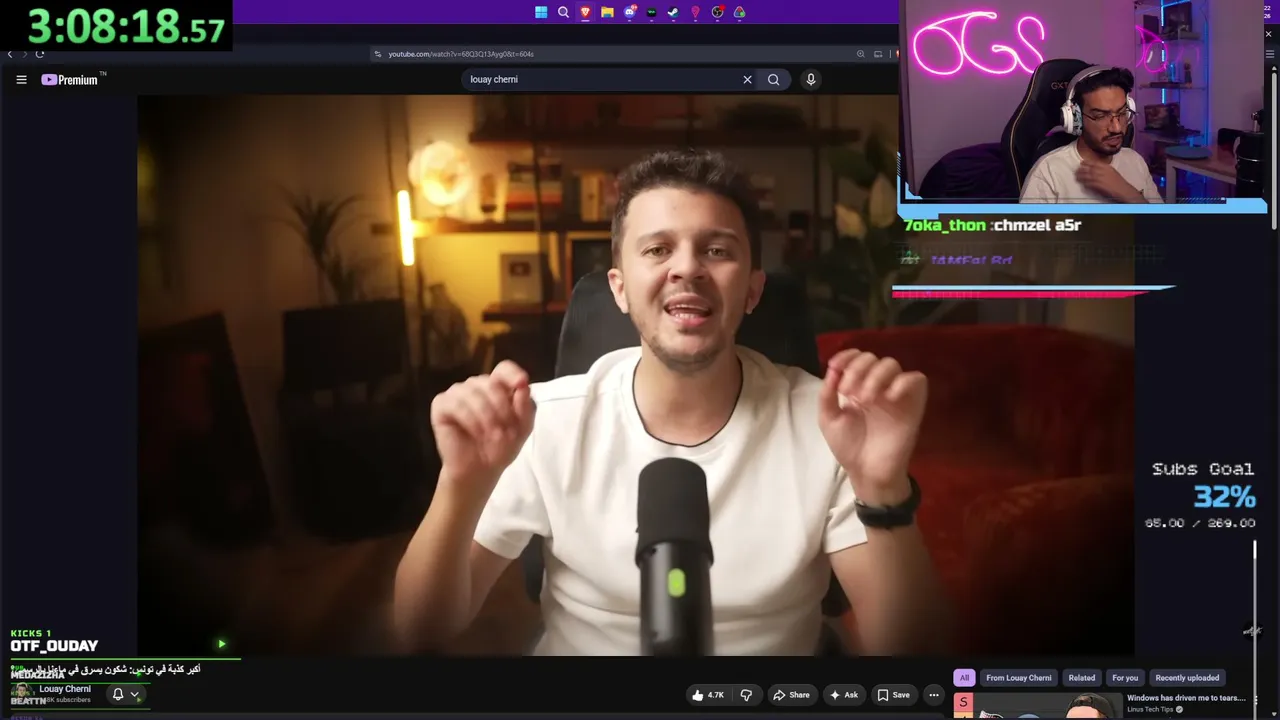Open 'Windows has driven me to tears' video
The height and width of the screenshot is (720, 1280).
[1186, 698]
